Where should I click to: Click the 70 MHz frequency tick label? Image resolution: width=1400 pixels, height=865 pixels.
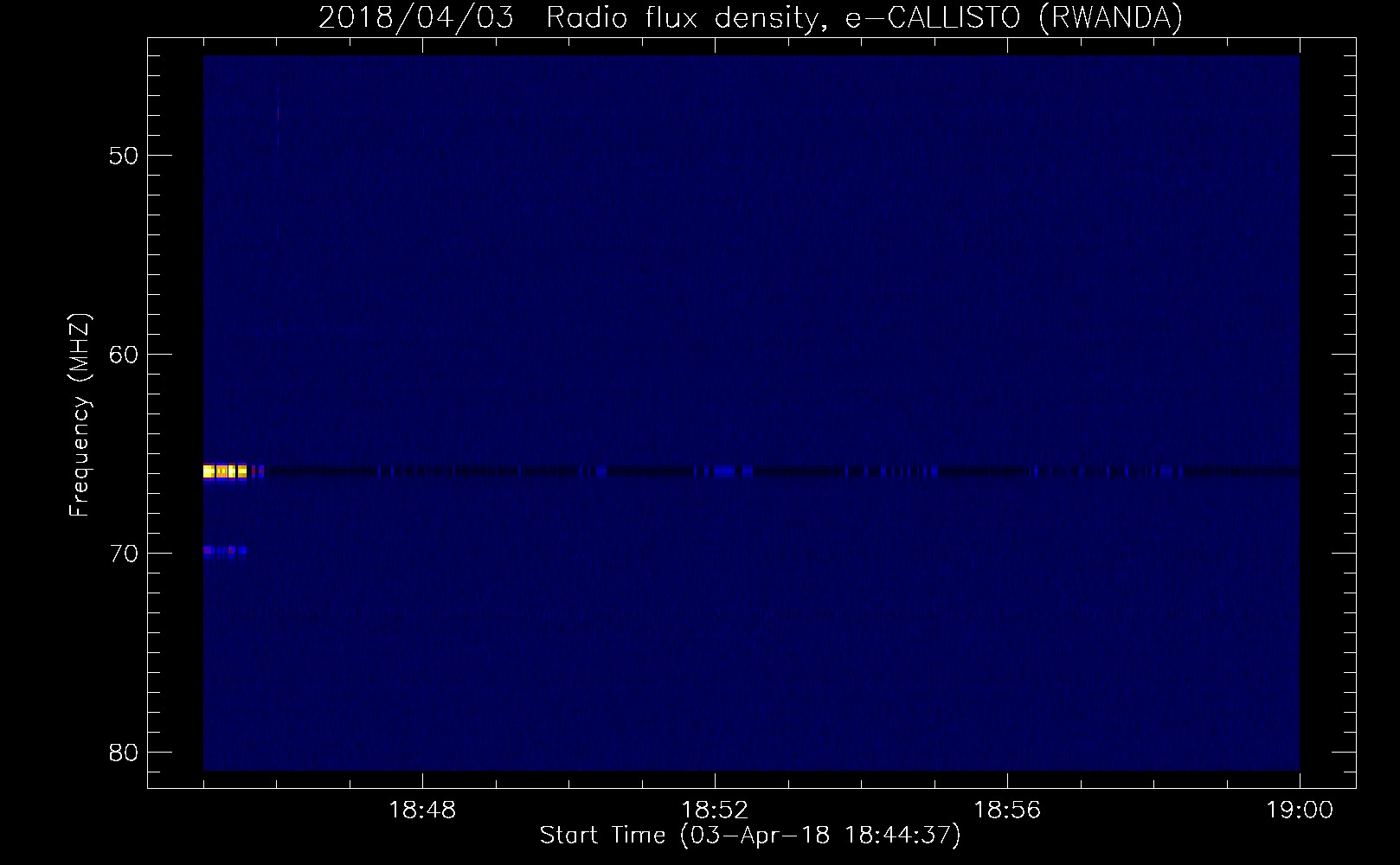pyautogui.click(x=124, y=554)
